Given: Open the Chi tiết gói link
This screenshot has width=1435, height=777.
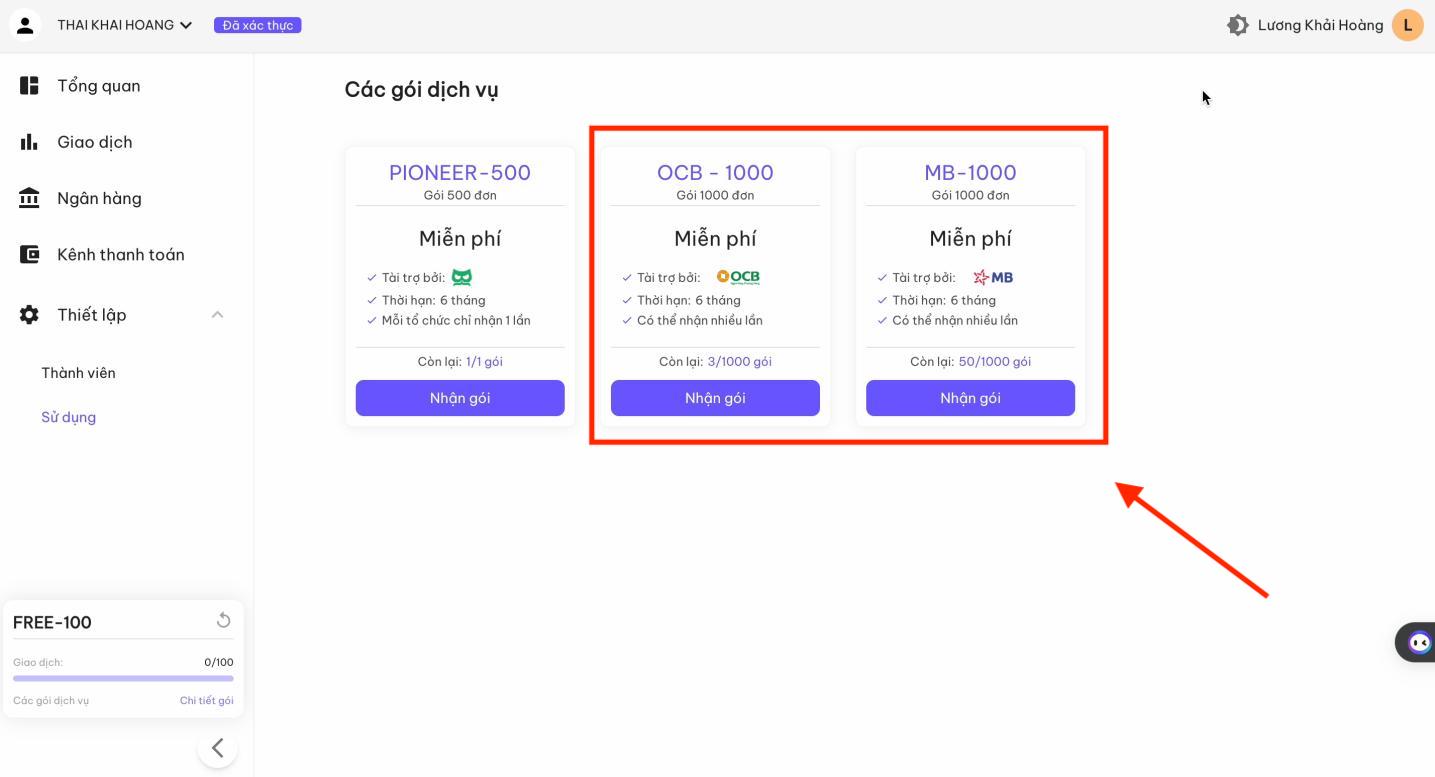Looking at the screenshot, I should click(x=206, y=701).
